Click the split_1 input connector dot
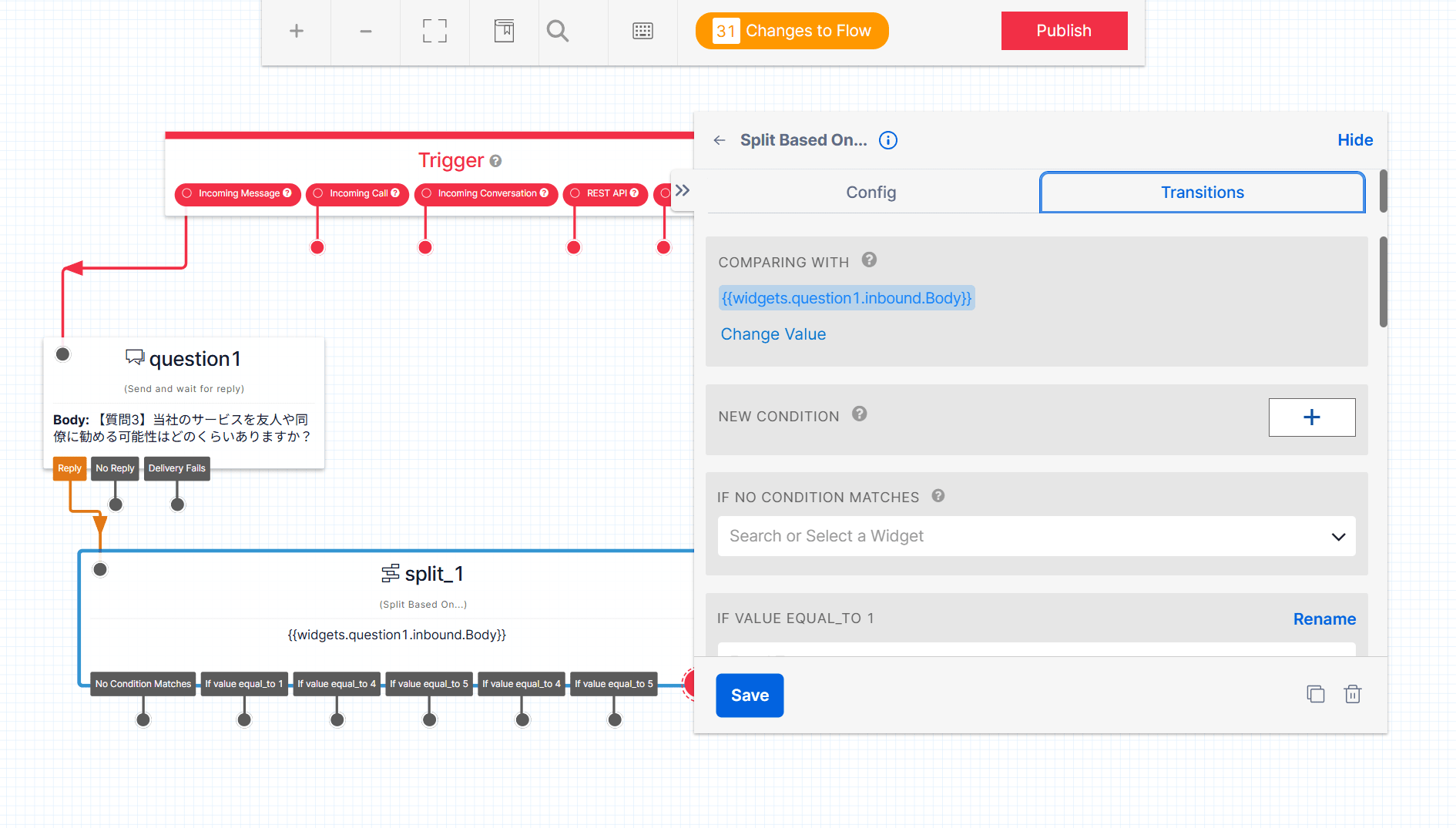This screenshot has width=1456, height=828. click(100, 570)
